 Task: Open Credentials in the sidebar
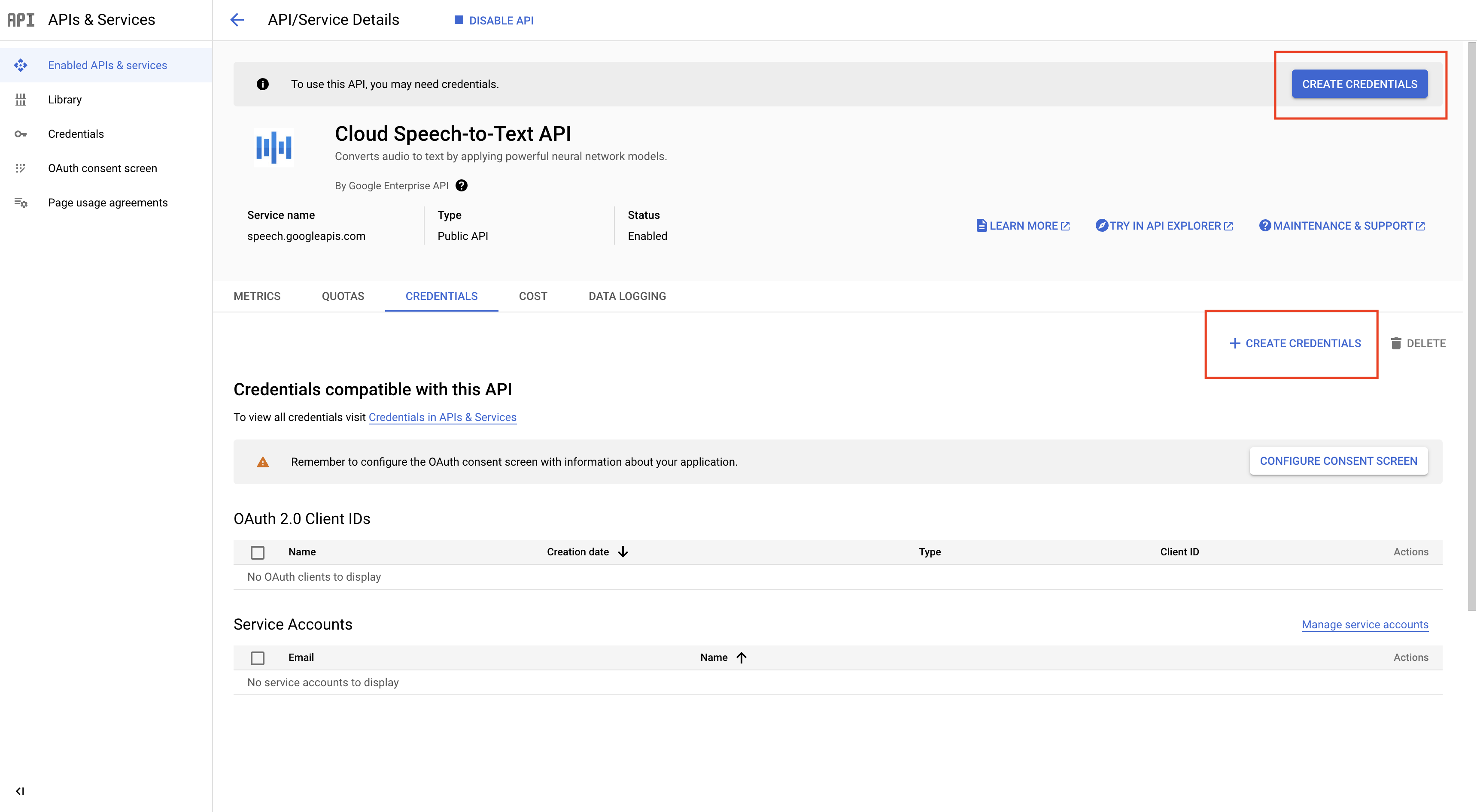pyautogui.click(x=106, y=134)
